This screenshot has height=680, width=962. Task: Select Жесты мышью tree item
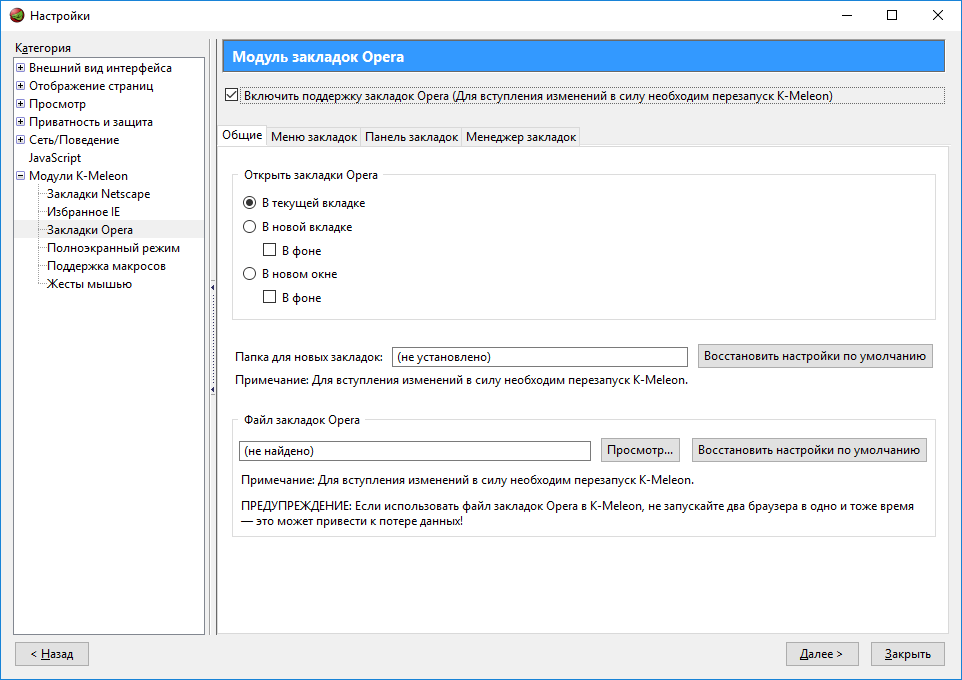(89, 284)
